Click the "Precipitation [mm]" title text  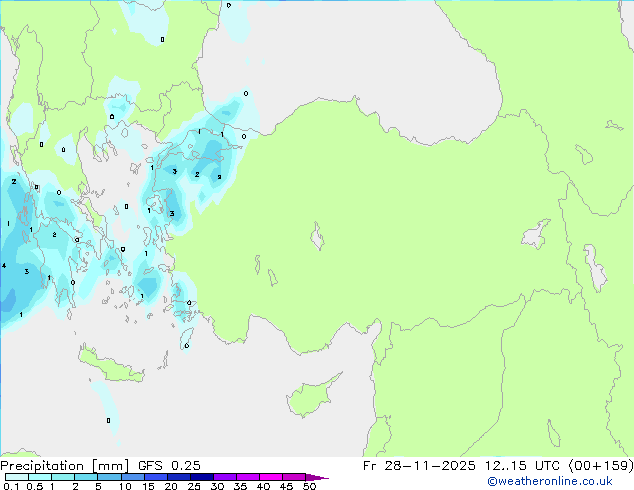pos(65,466)
